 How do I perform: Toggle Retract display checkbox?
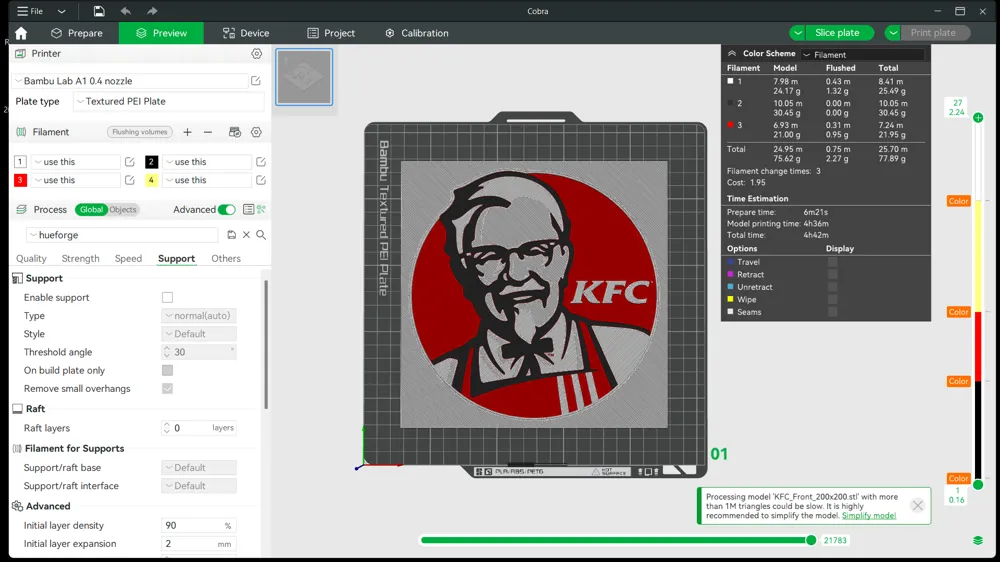pos(832,274)
